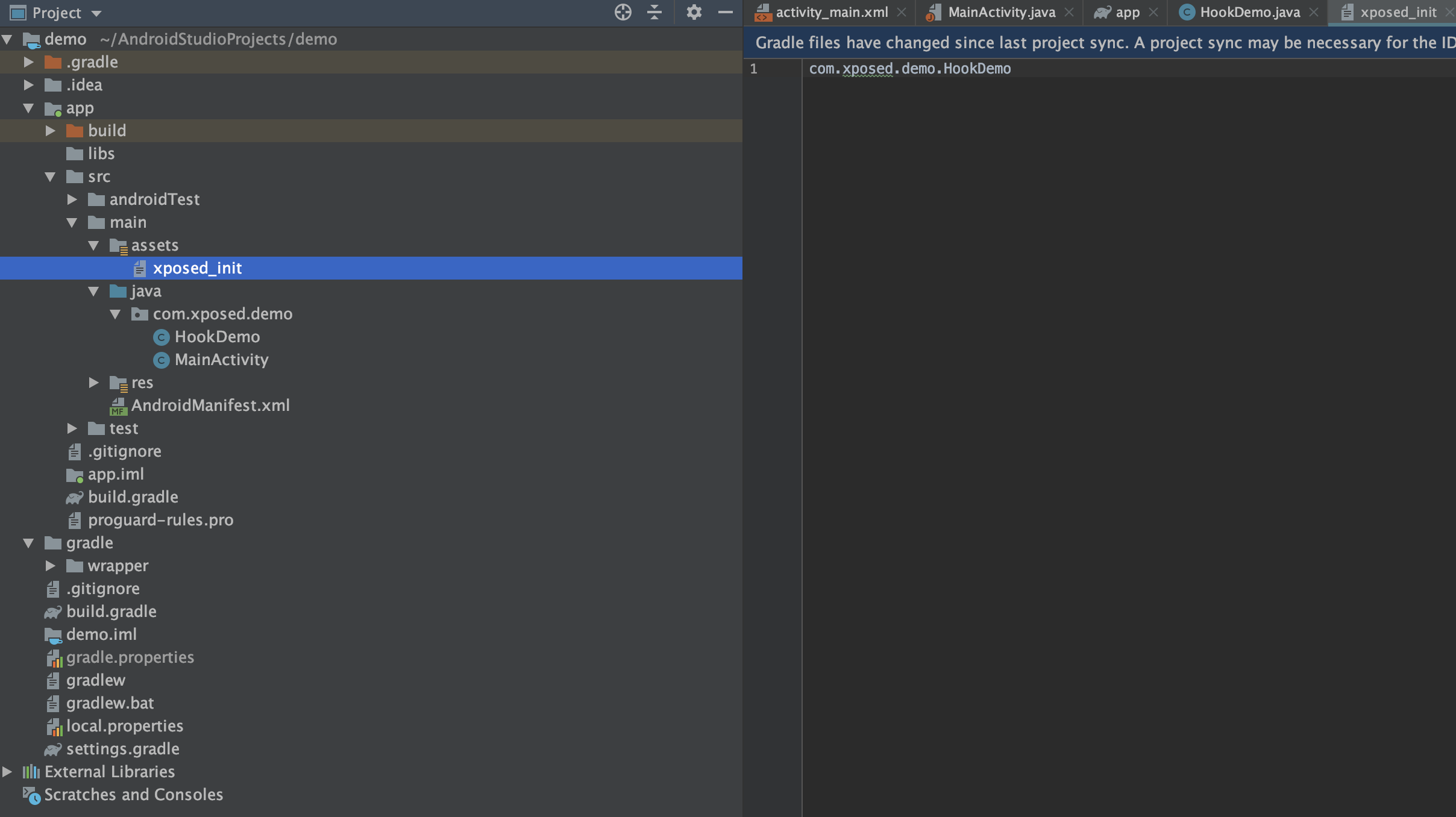Click the External Libraries icon
The image size is (1456, 817).
(x=31, y=772)
